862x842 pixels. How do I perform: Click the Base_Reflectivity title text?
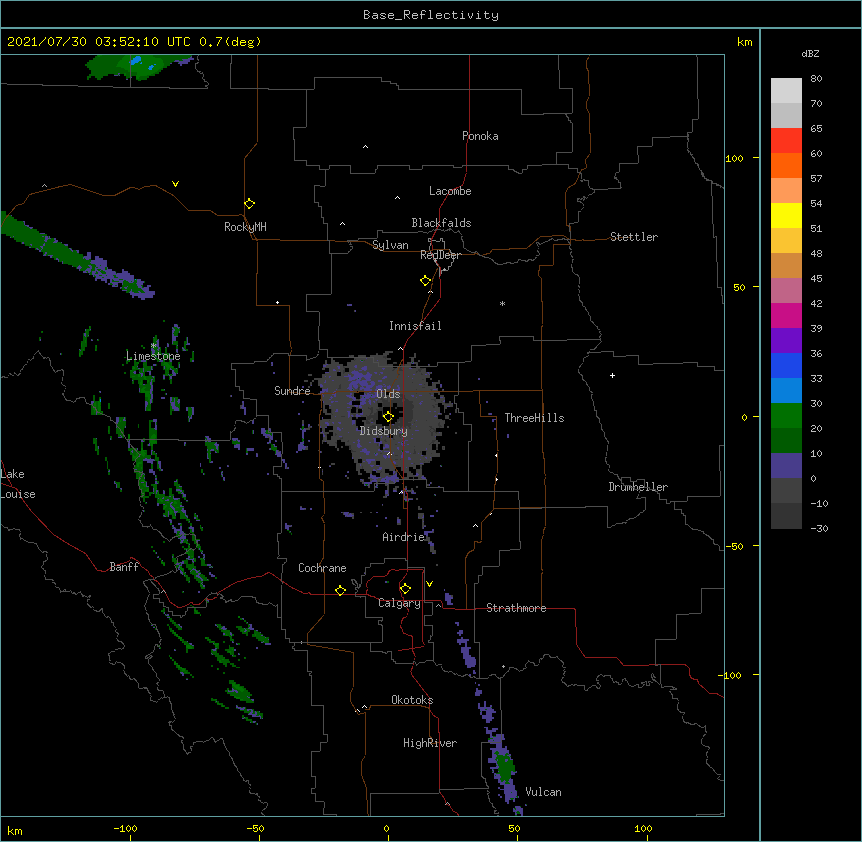click(x=431, y=15)
